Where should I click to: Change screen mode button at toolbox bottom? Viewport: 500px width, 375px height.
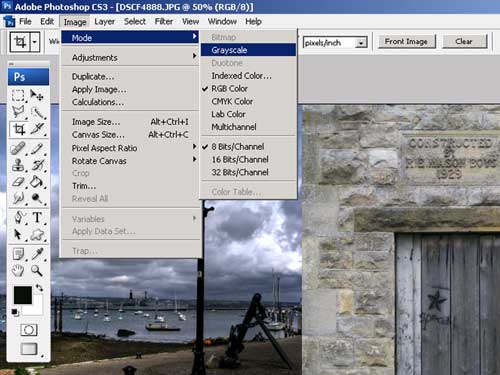[29, 349]
